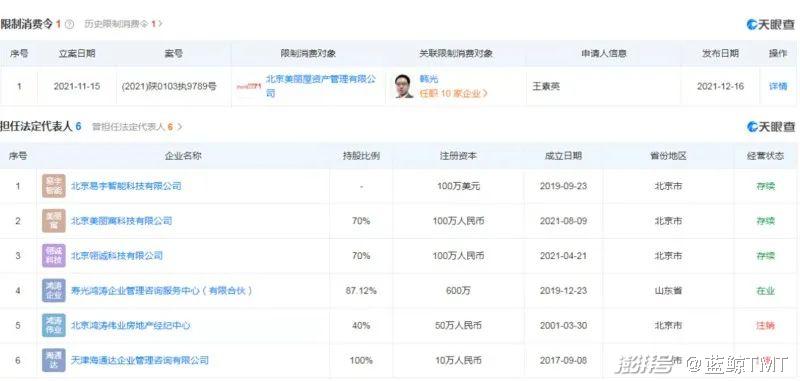Viewport: 800px width, 381px height.
Task: Expand 曾担任法定代表人 6 link
Action: pyautogui.click(x=136, y=127)
